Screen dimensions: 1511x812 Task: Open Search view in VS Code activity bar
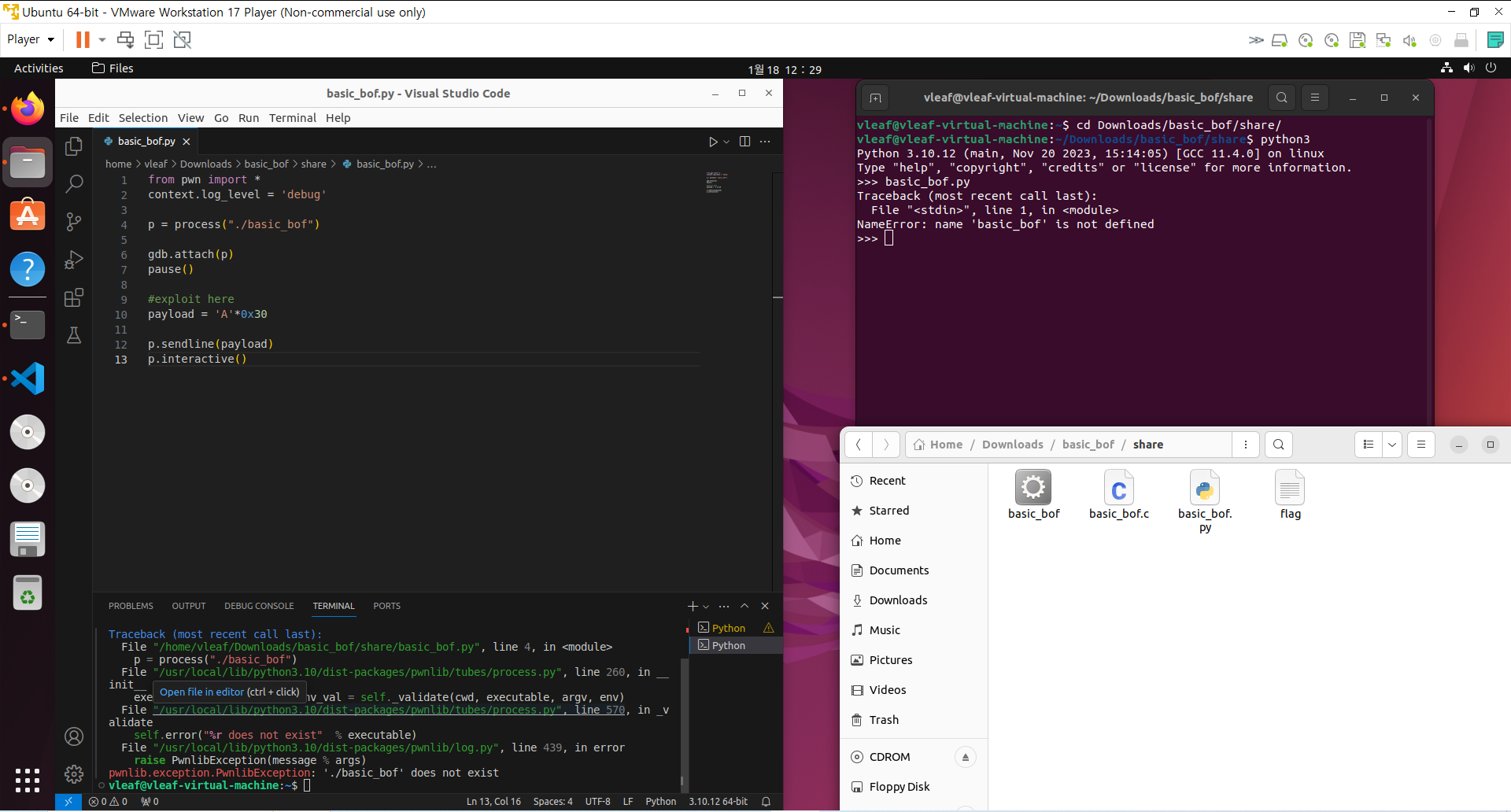point(74,184)
